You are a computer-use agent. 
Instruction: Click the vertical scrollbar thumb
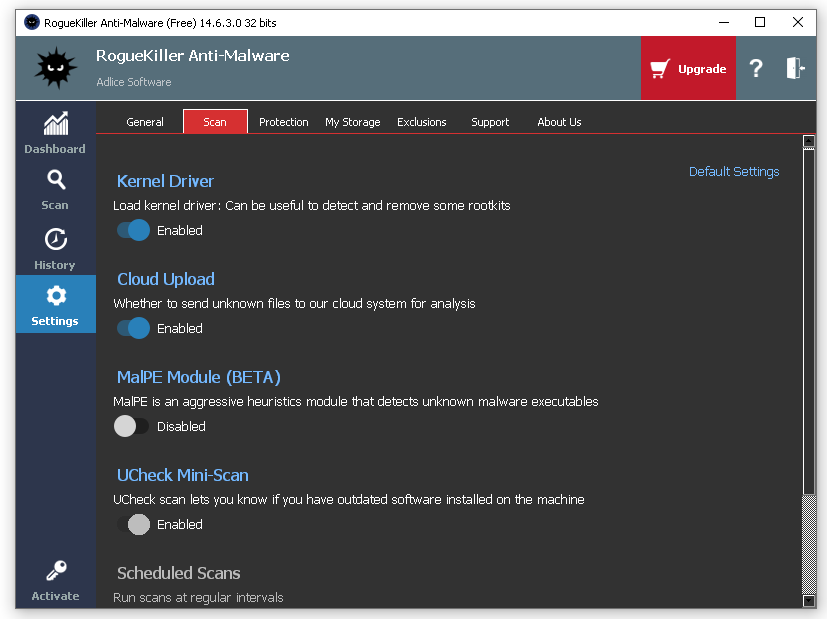[x=809, y=322]
